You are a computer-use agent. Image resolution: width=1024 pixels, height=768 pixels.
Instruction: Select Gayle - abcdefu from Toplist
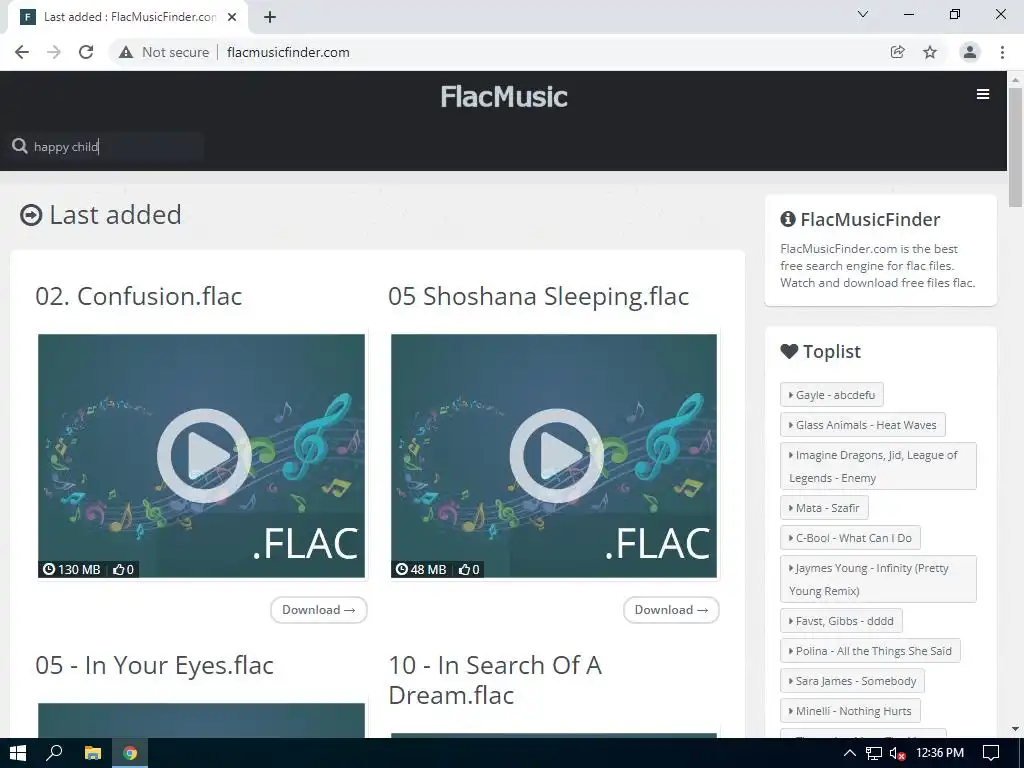tap(831, 395)
